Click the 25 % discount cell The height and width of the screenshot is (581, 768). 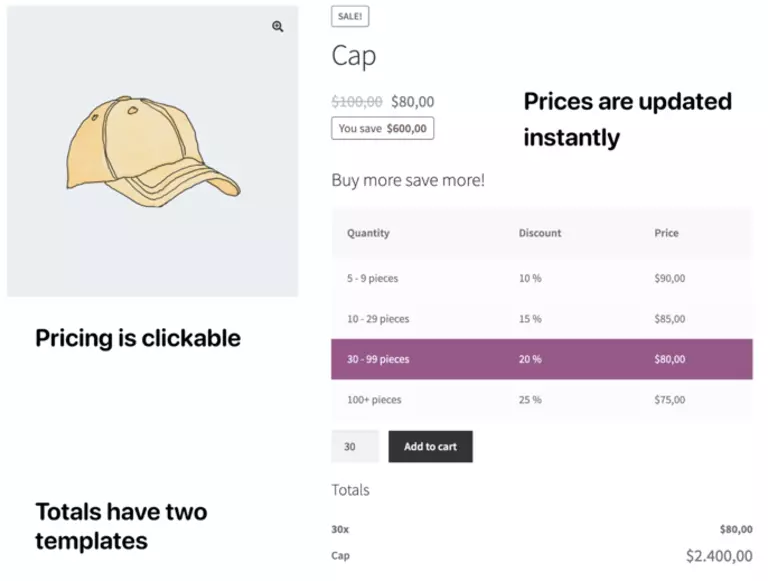[x=530, y=400]
